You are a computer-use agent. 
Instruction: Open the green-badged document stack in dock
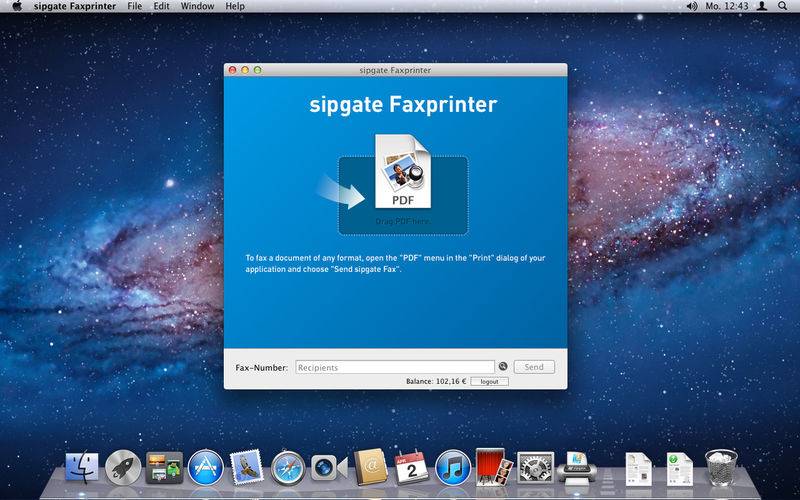680,468
